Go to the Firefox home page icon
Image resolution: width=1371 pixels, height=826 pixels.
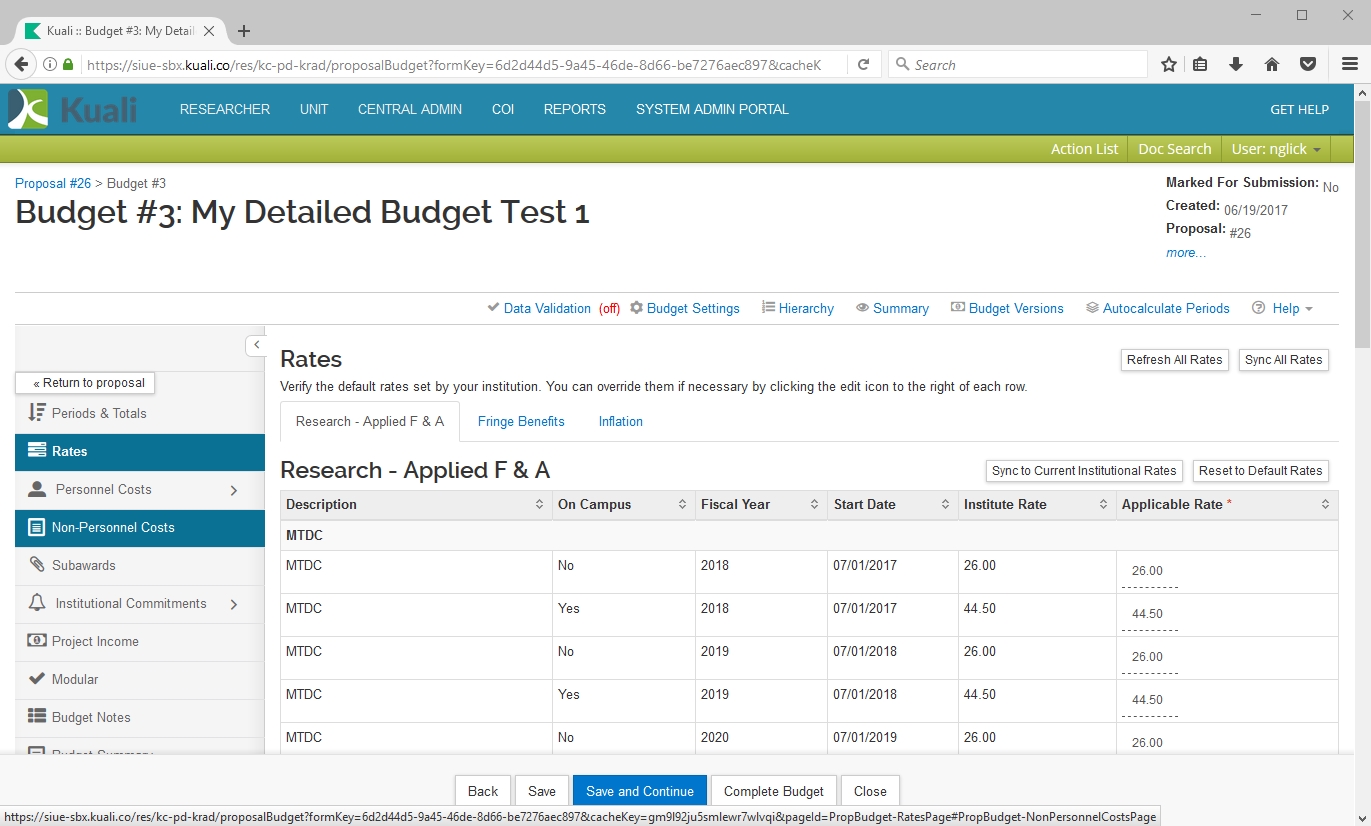click(1272, 65)
